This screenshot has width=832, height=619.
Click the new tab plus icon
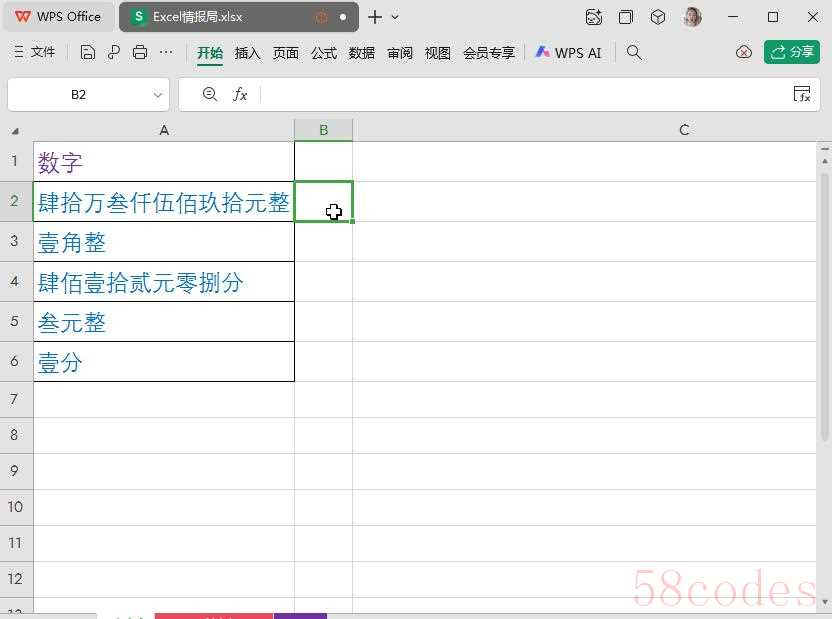(375, 17)
